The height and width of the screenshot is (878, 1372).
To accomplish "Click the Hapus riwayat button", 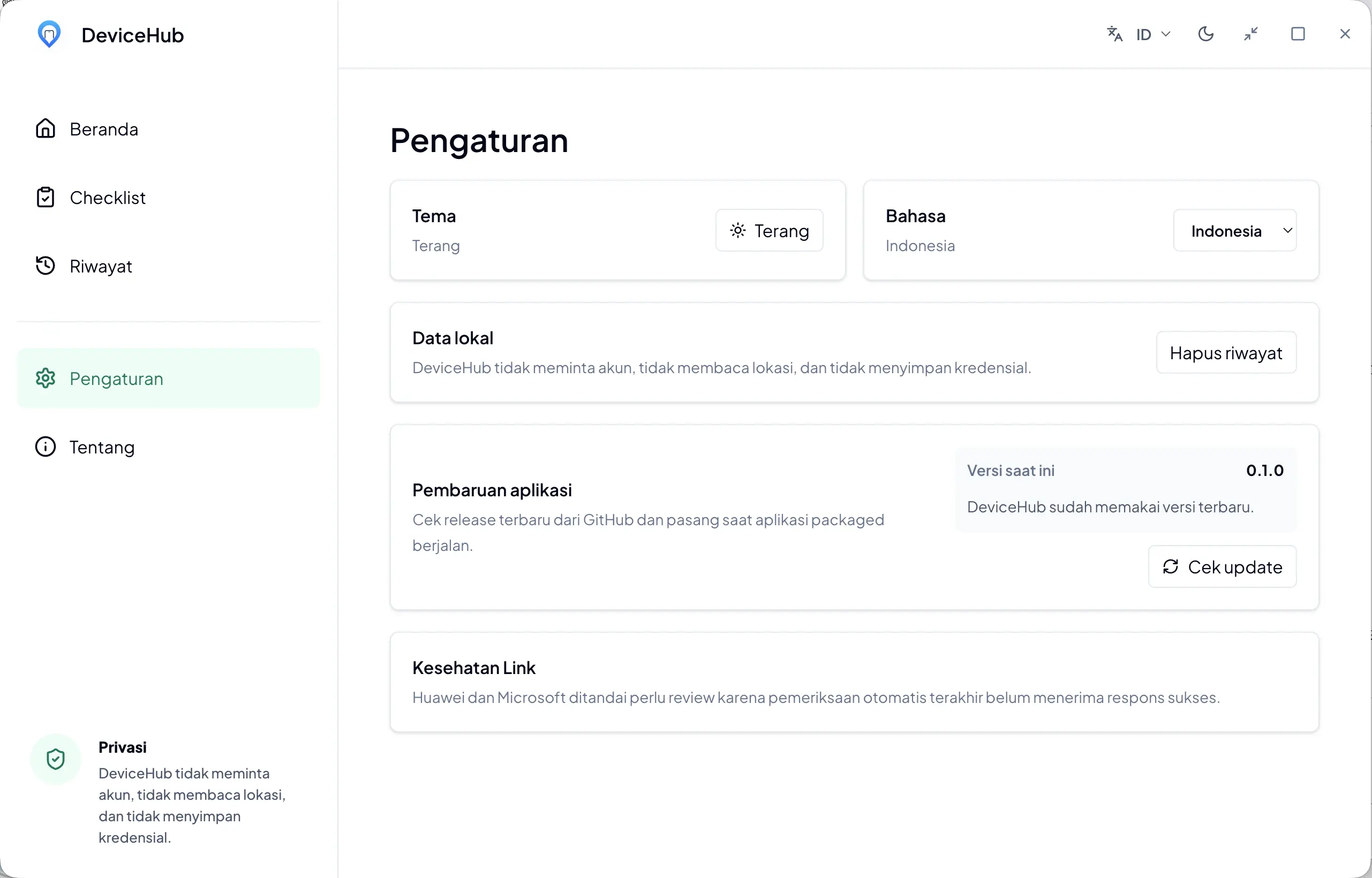I will pyautogui.click(x=1226, y=352).
